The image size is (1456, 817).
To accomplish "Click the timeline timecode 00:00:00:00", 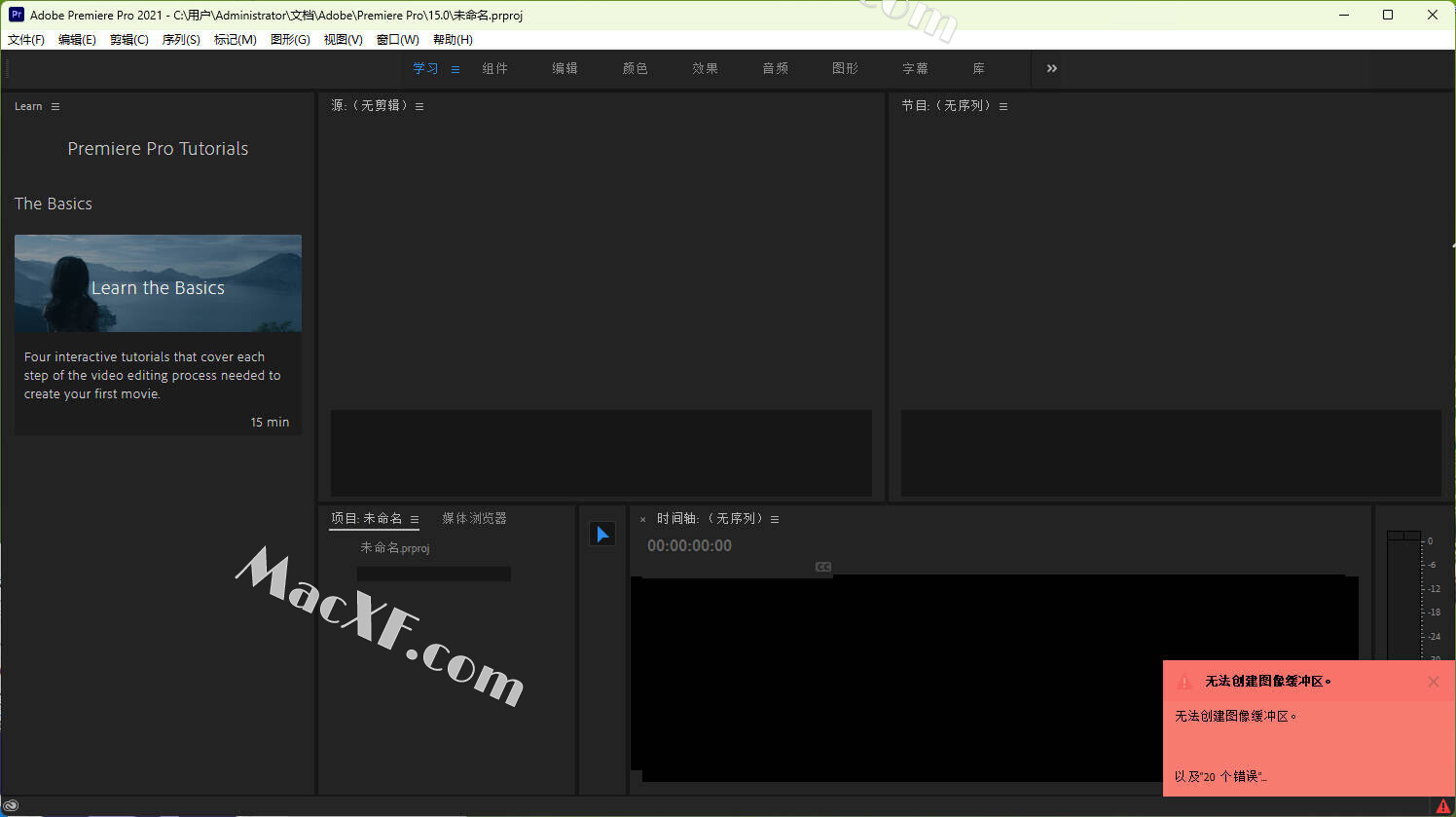I will [689, 545].
